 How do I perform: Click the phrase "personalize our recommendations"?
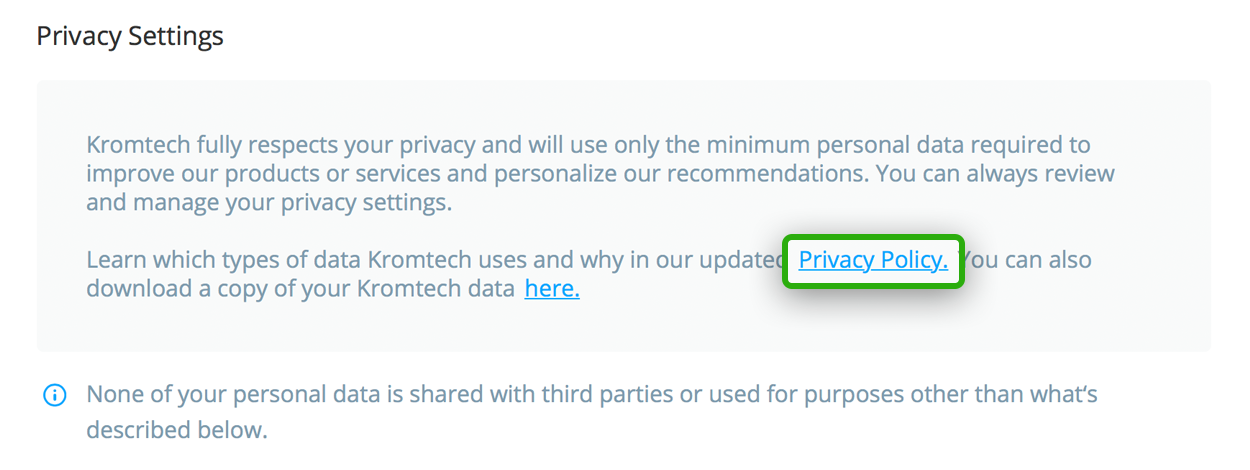(x=681, y=174)
